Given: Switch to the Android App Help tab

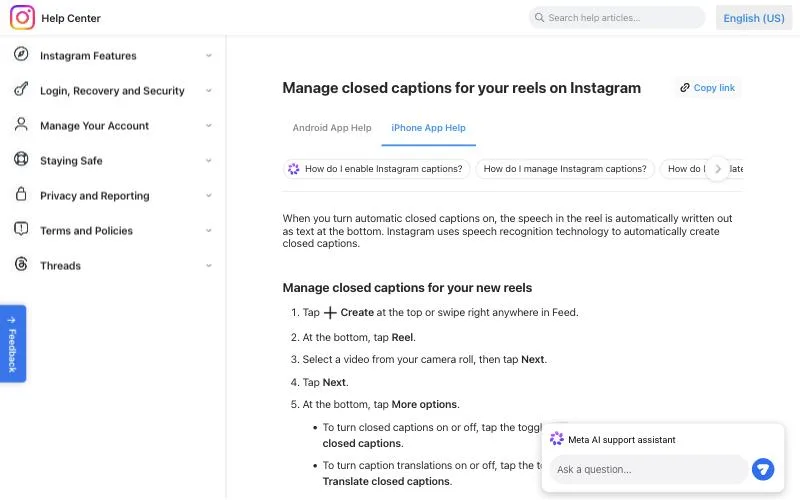Looking at the screenshot, I should (332, 128).
